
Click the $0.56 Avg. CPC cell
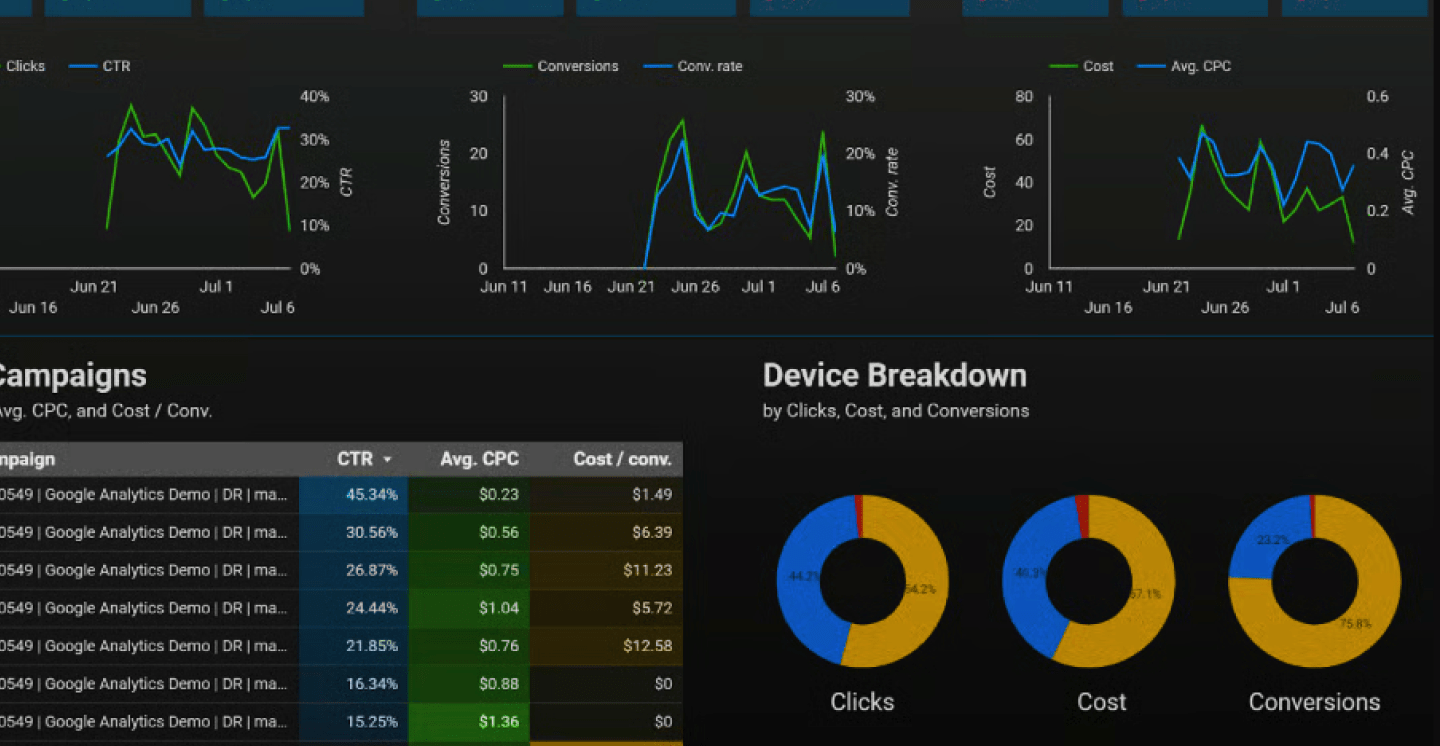click(469, 532)
